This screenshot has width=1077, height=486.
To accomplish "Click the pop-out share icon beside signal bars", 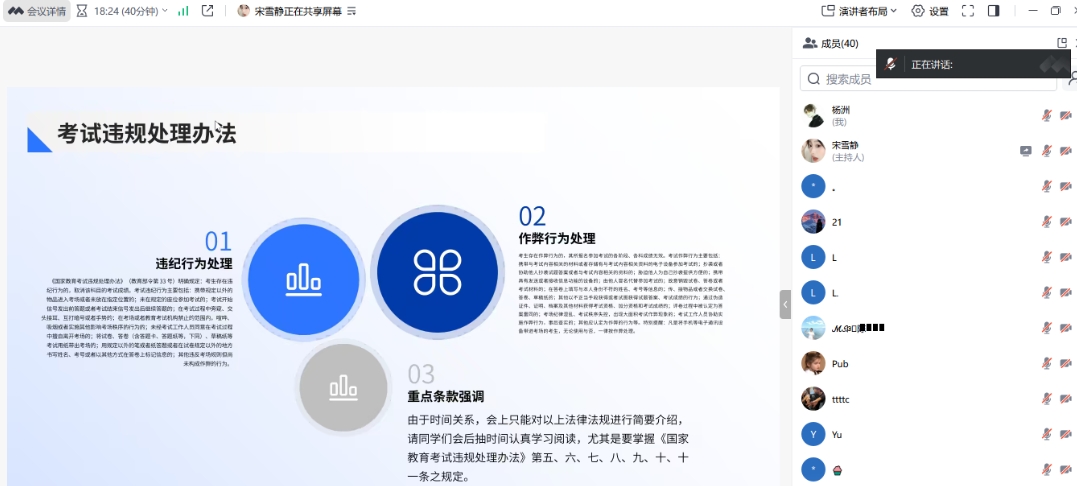I will (x=207, y=11).
